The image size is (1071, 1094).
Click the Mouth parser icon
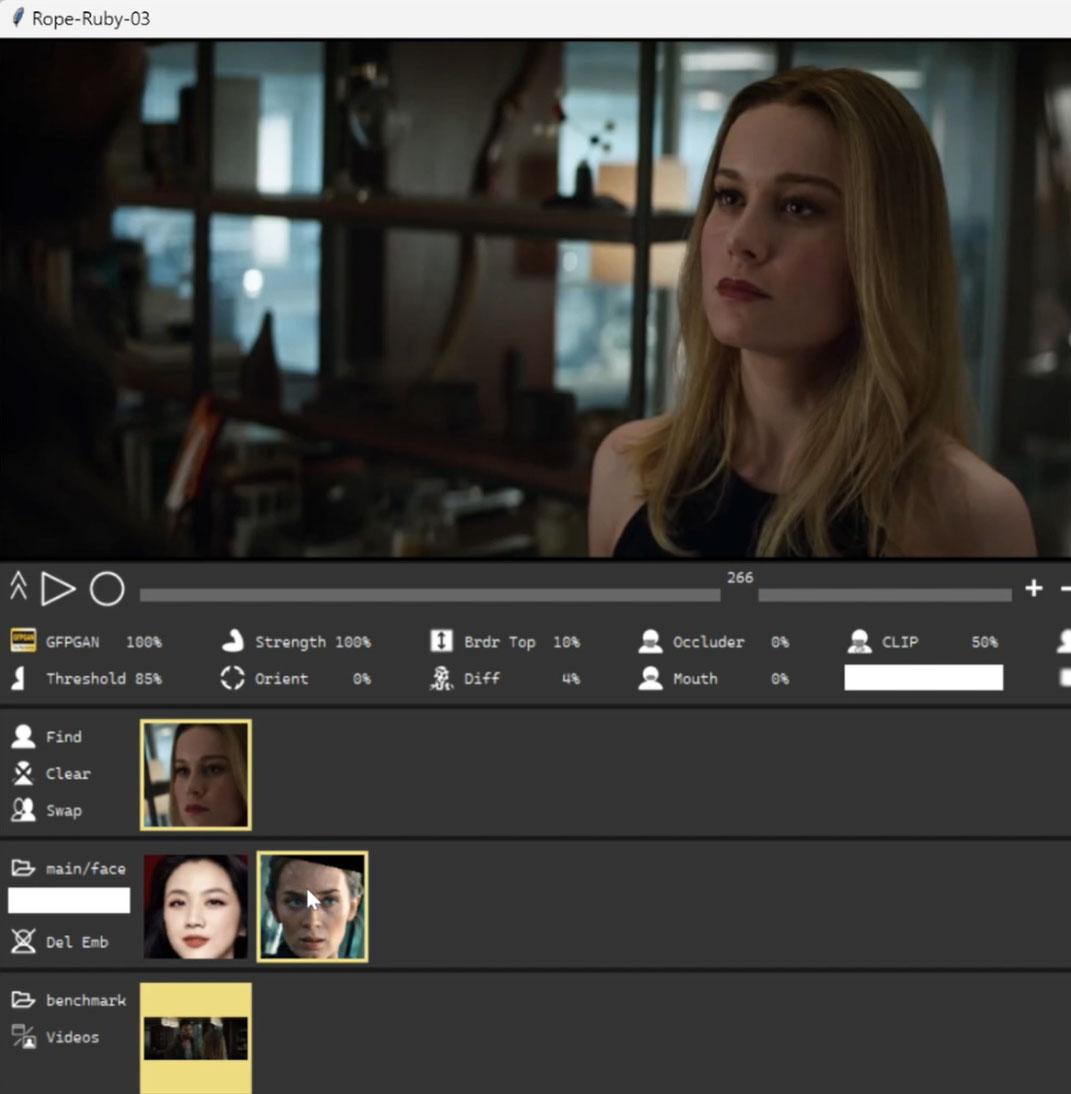pyautogui.click(x=651, y=679)
